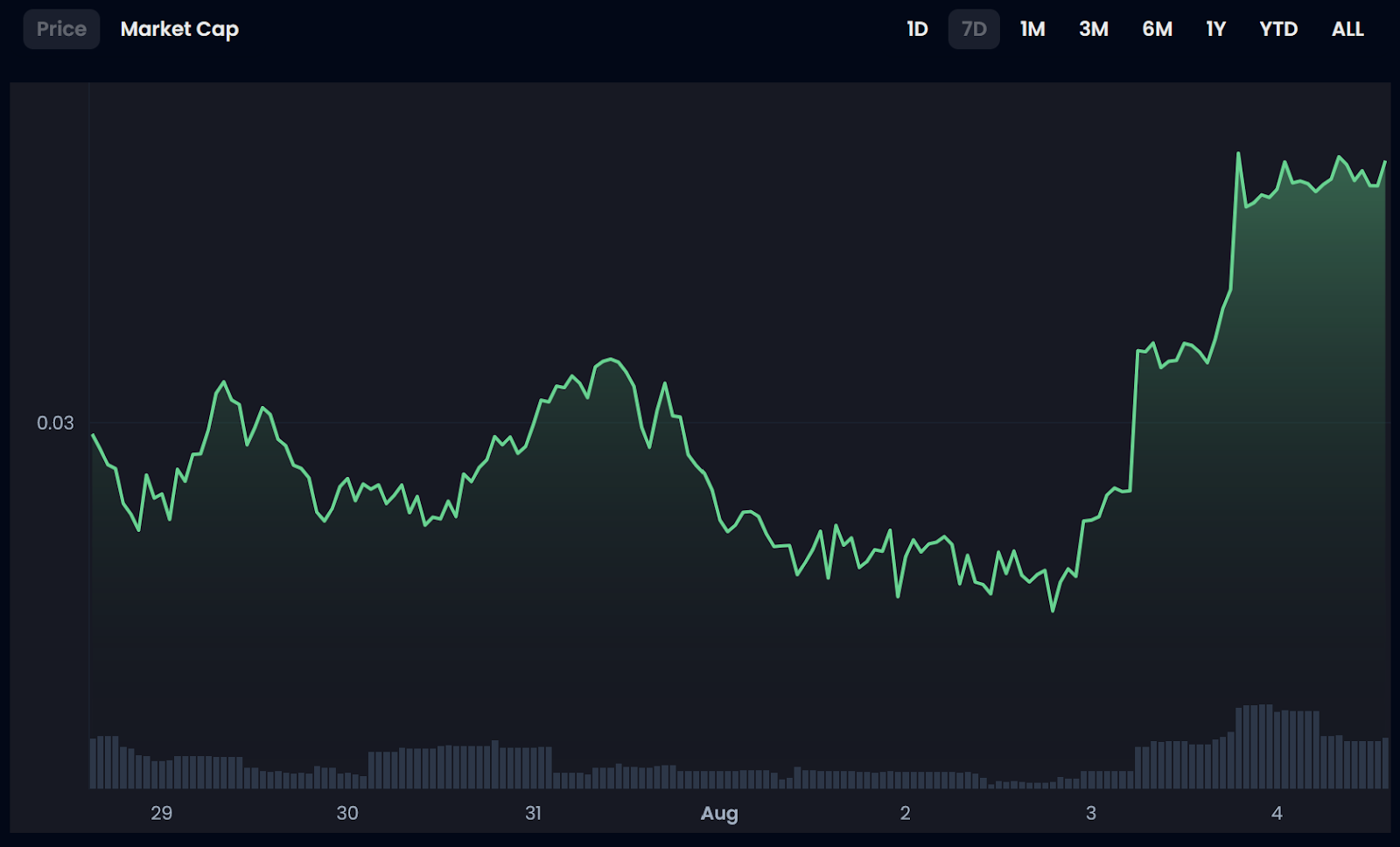The width and height of the screenshot is (1400, 847).
Task: Click the 2 date axis label
Action: (x=905, y=813)
